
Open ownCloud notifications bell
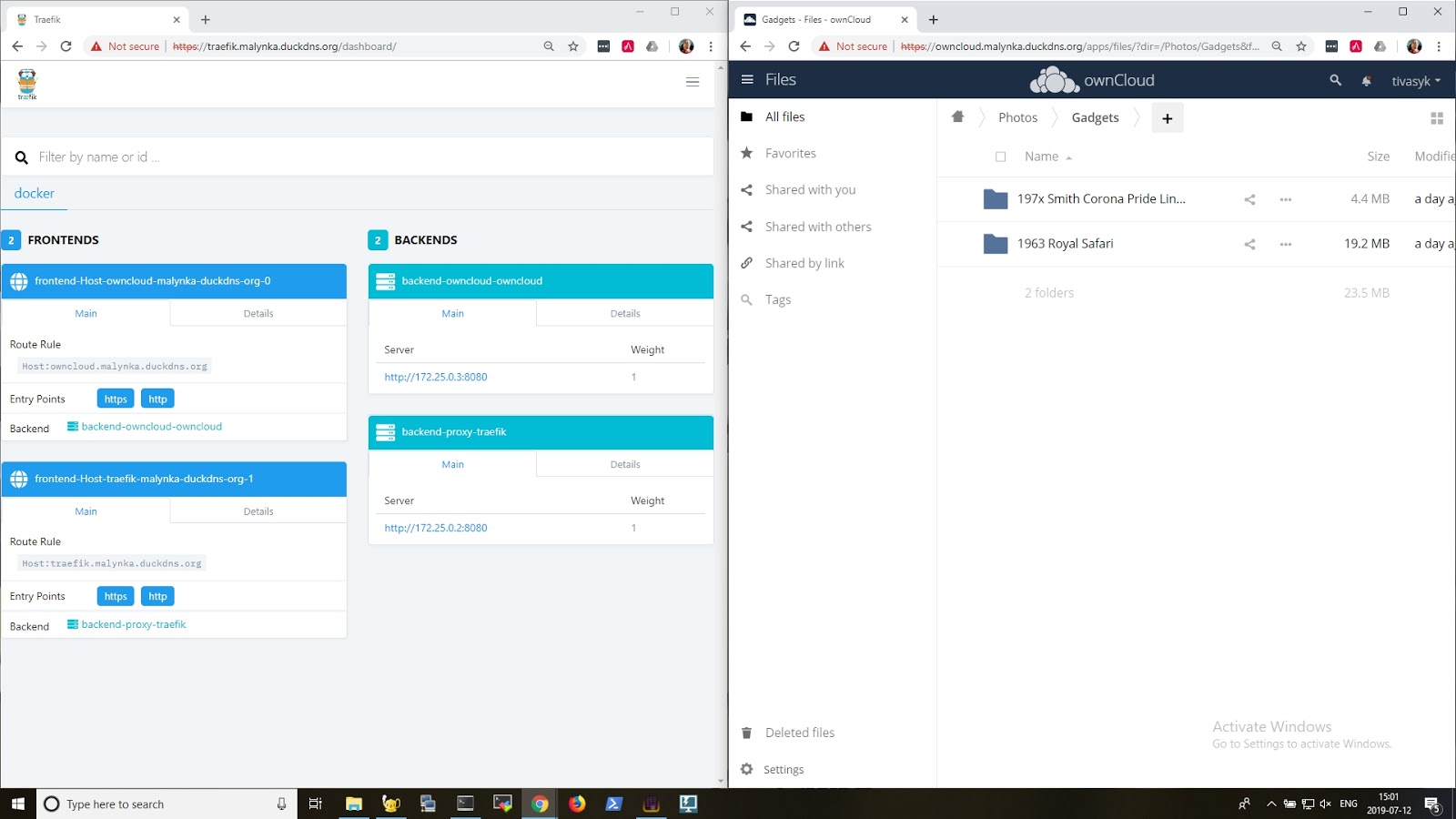click(x=1366, y=81)
